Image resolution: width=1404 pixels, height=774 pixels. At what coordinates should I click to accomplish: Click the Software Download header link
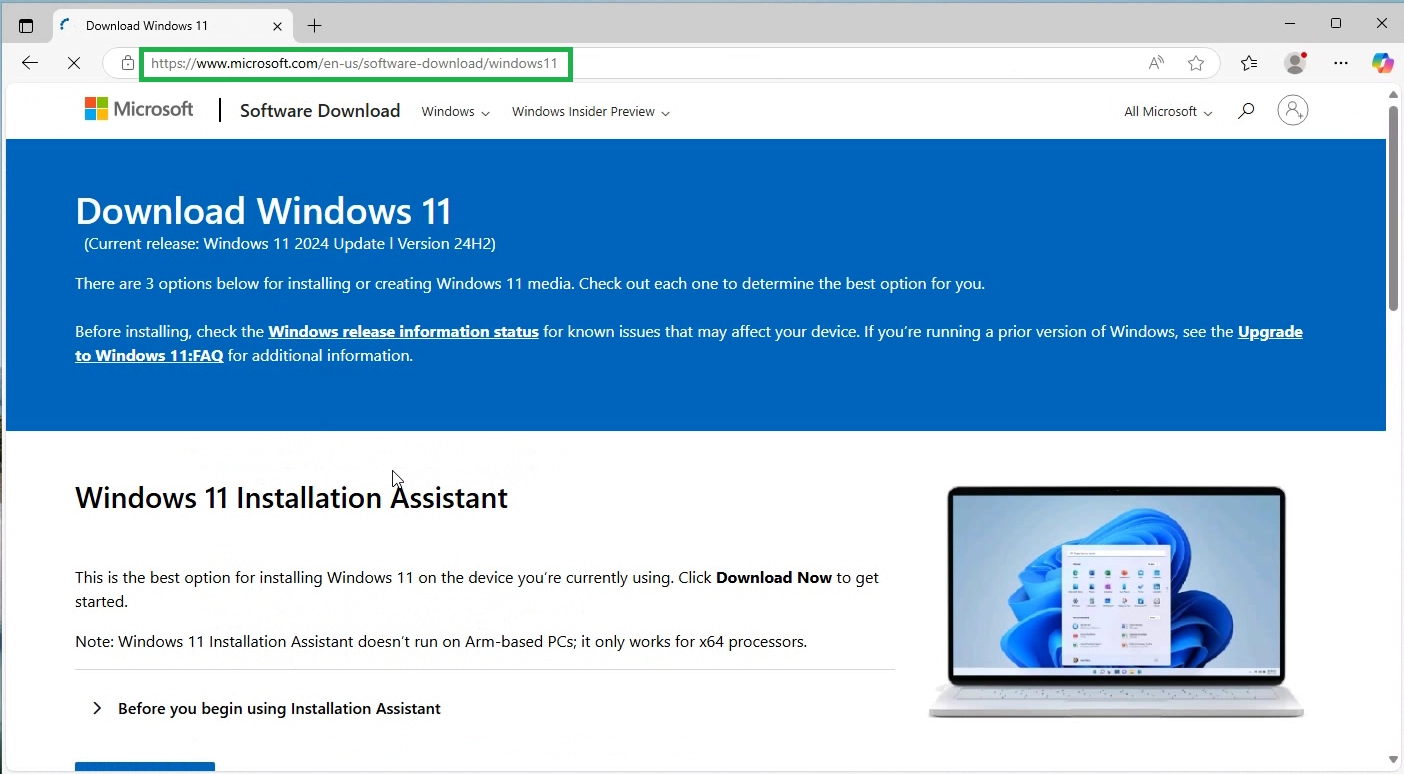pos(320,111)
